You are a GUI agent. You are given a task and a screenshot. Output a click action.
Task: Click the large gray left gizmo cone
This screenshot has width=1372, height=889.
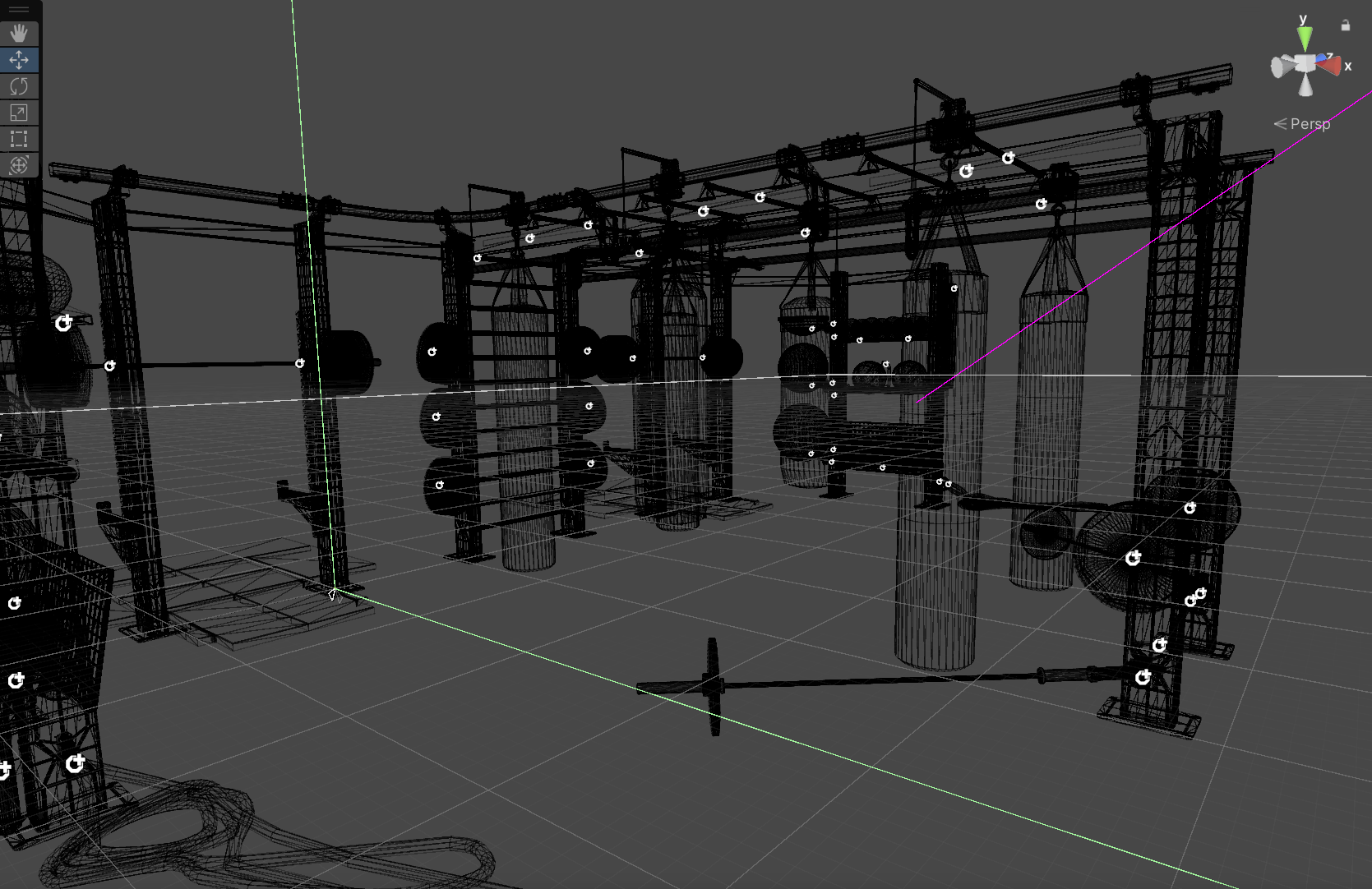point(1282,67)
